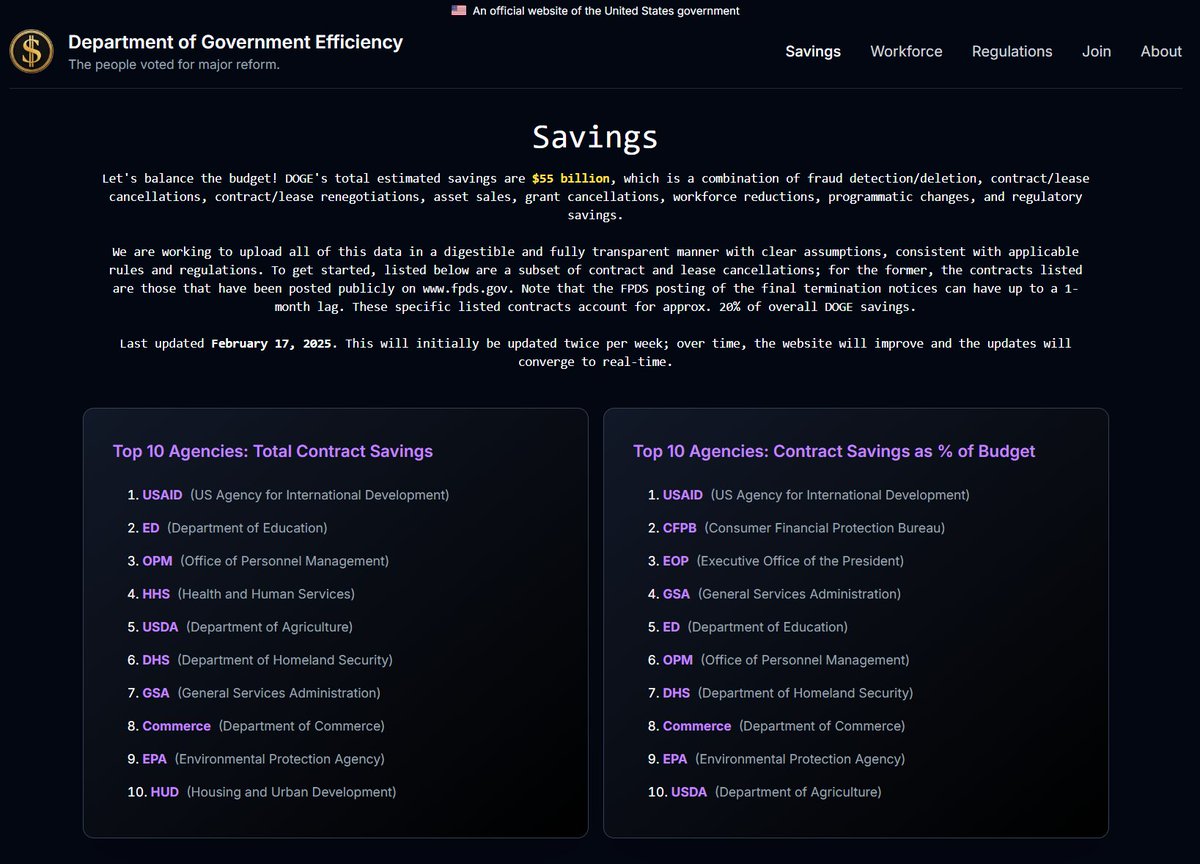Select OPM ranked 3 in Total Contract Savings
Viewport: 1200px width, 864px height.
tap(158, 561)
